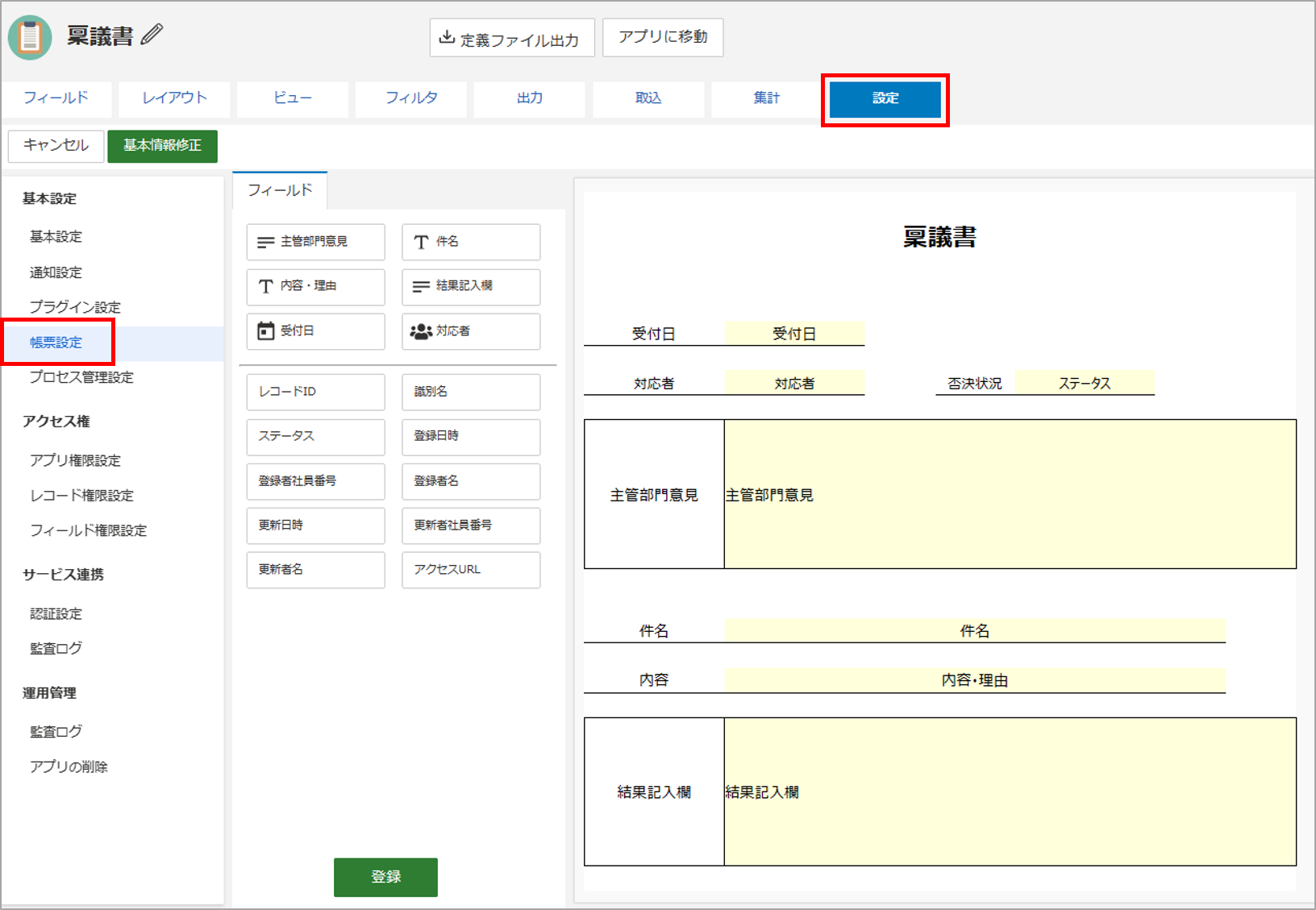Click the アクセス権 section heading in sidebar
Screen dimensions: 1316x910
click(x=56, y=422)
